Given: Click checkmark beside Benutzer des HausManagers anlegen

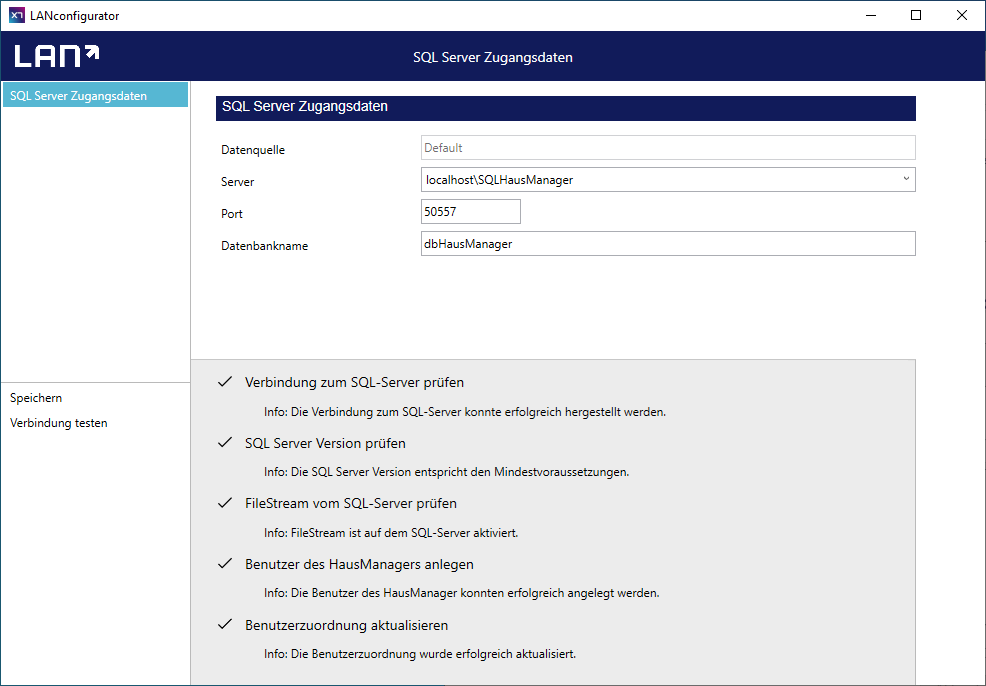Looking at the screenshot, I should coord(225,564).
